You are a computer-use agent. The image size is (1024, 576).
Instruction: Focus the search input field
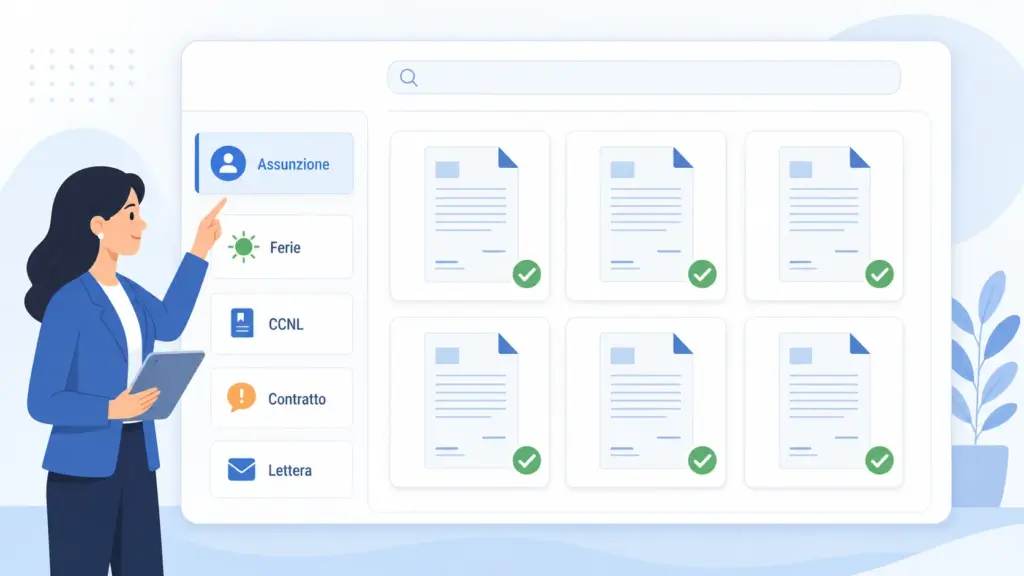coord(644,78)
